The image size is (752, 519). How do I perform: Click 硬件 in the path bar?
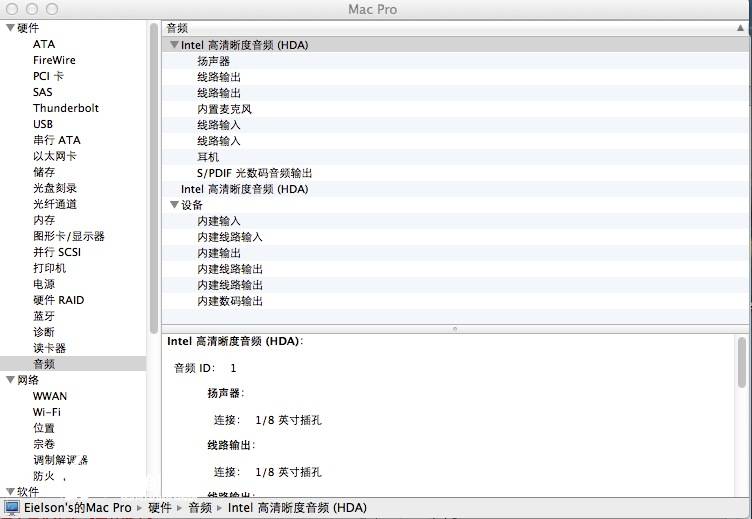point(160,507)
